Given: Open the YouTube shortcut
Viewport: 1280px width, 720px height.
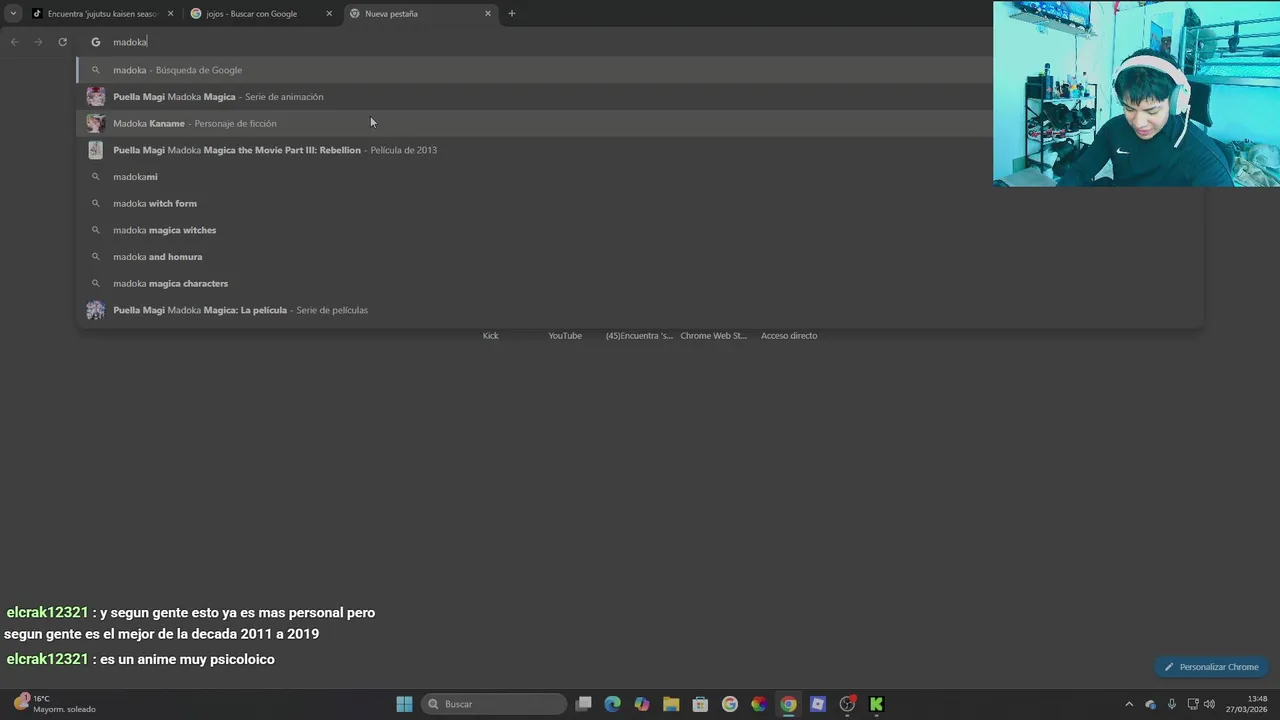Looking at the screenshot, I should click(x=565, y=336).
